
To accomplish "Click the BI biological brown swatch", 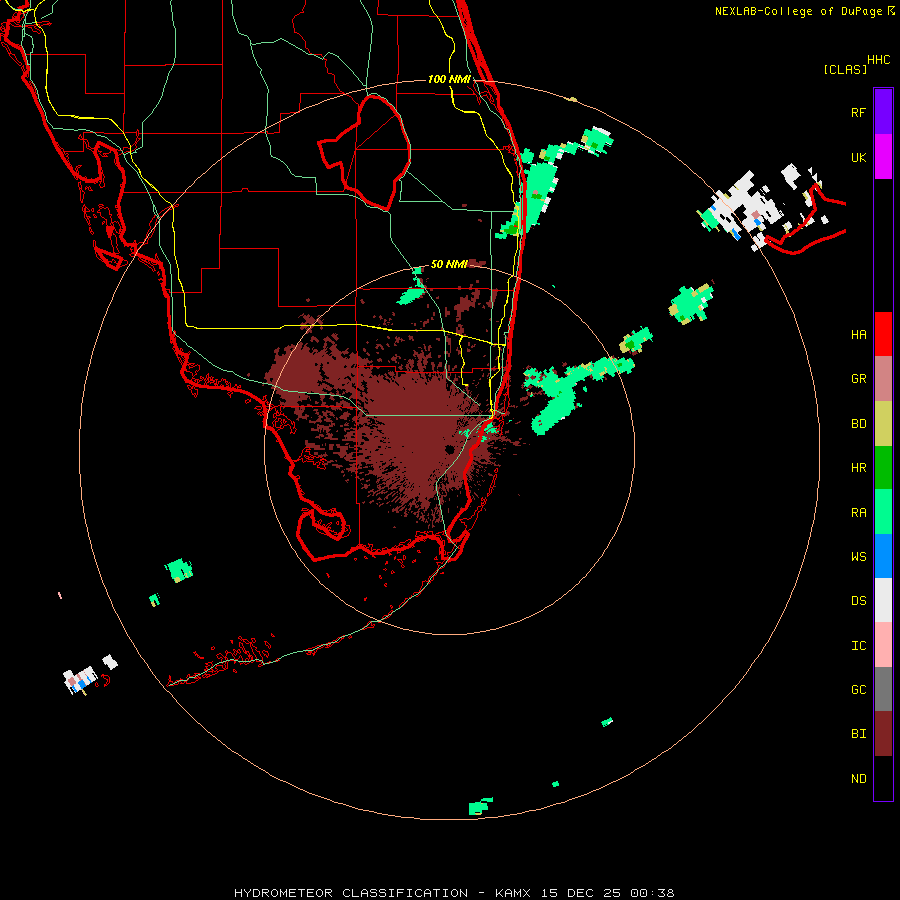I will 883,734.
